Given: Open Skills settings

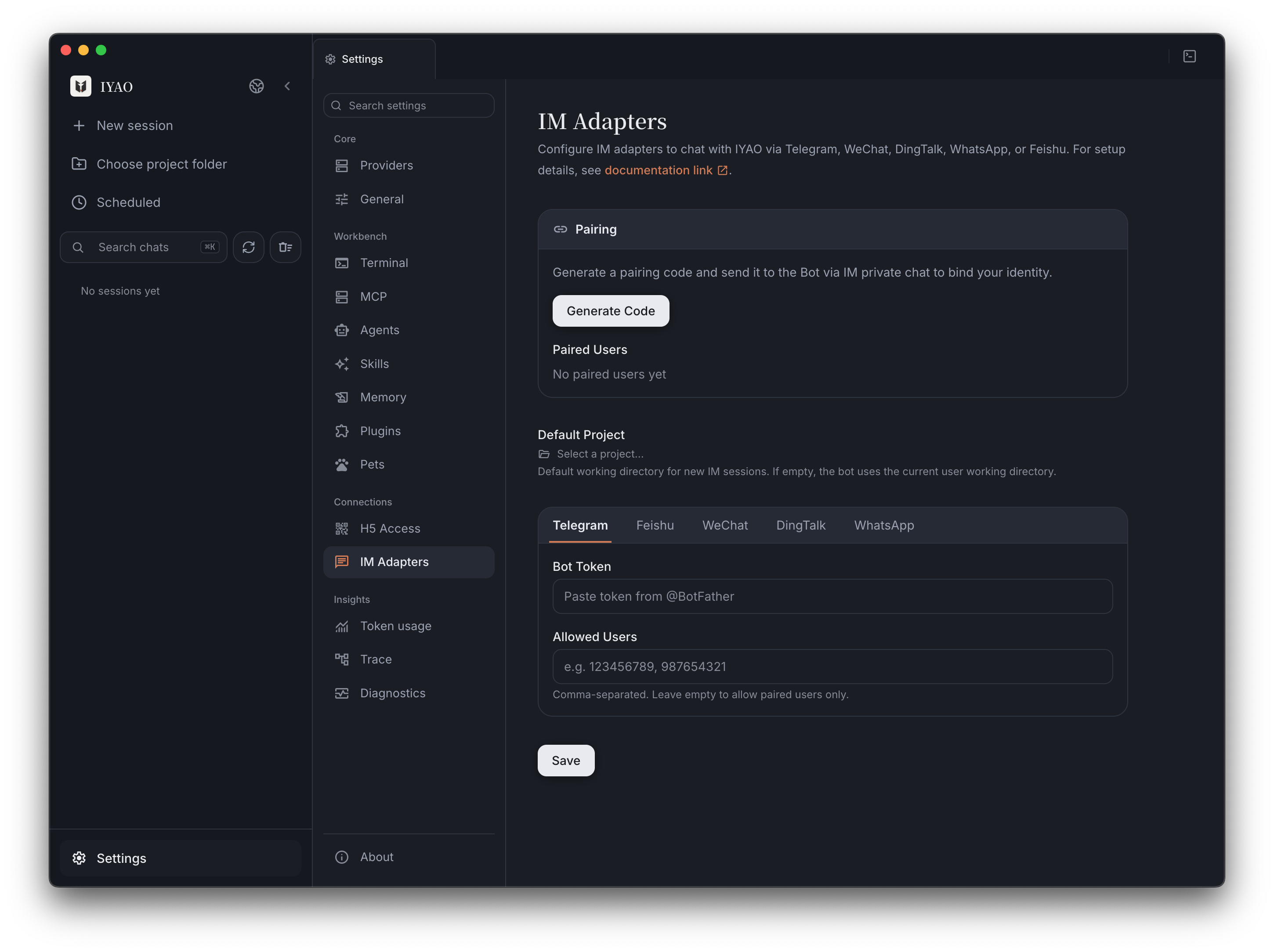Looking at the screenshot, I should pos(409,364).
